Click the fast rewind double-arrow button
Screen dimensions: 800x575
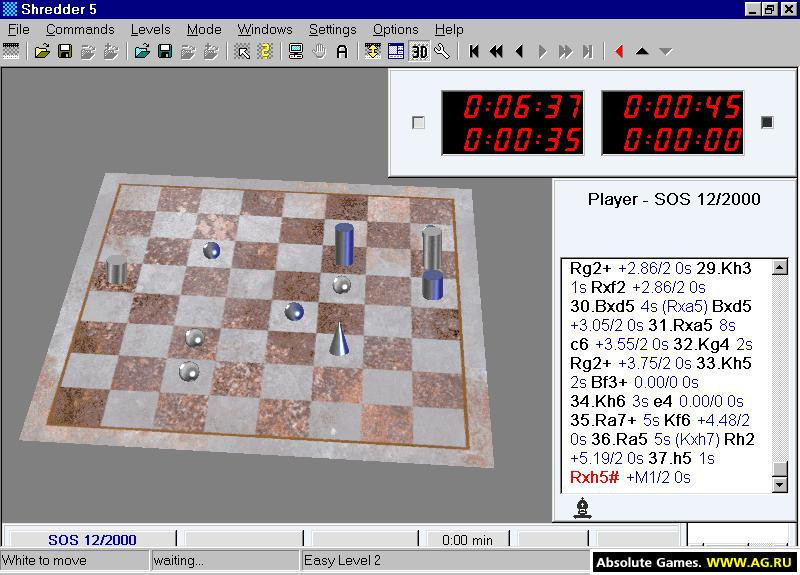tap(496, 52)
